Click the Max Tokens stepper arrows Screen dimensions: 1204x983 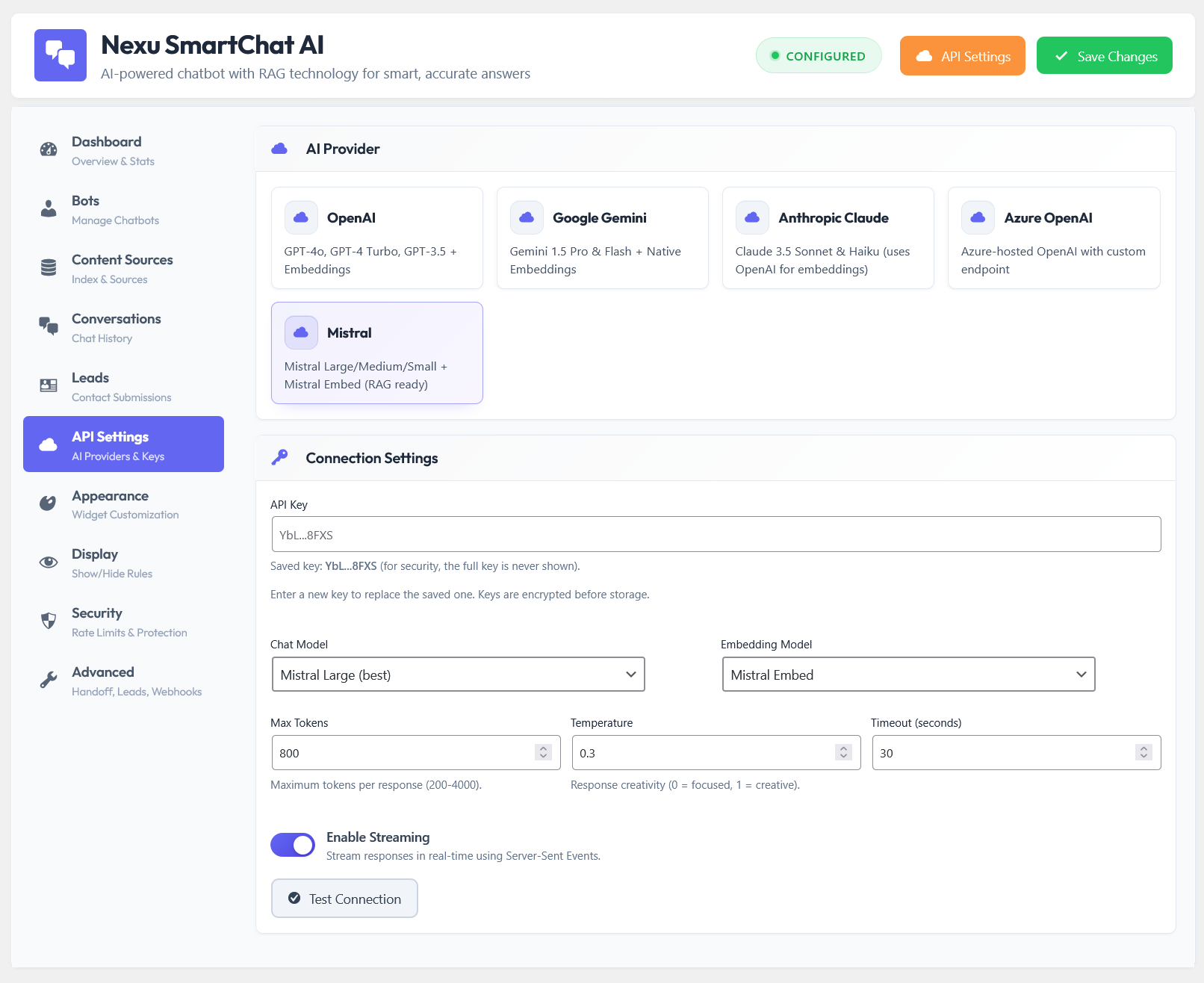543,752
